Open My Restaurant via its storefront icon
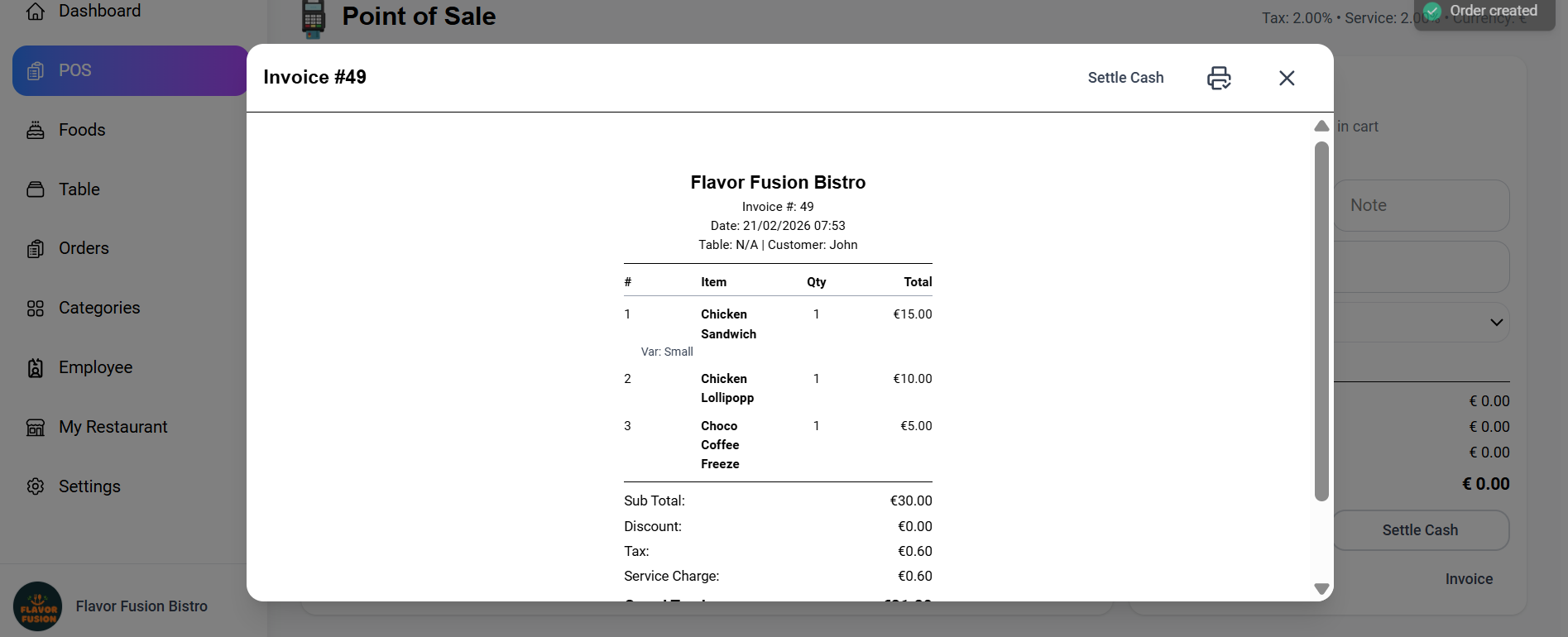The image size is (1568, 637). (x=35, y=427)
